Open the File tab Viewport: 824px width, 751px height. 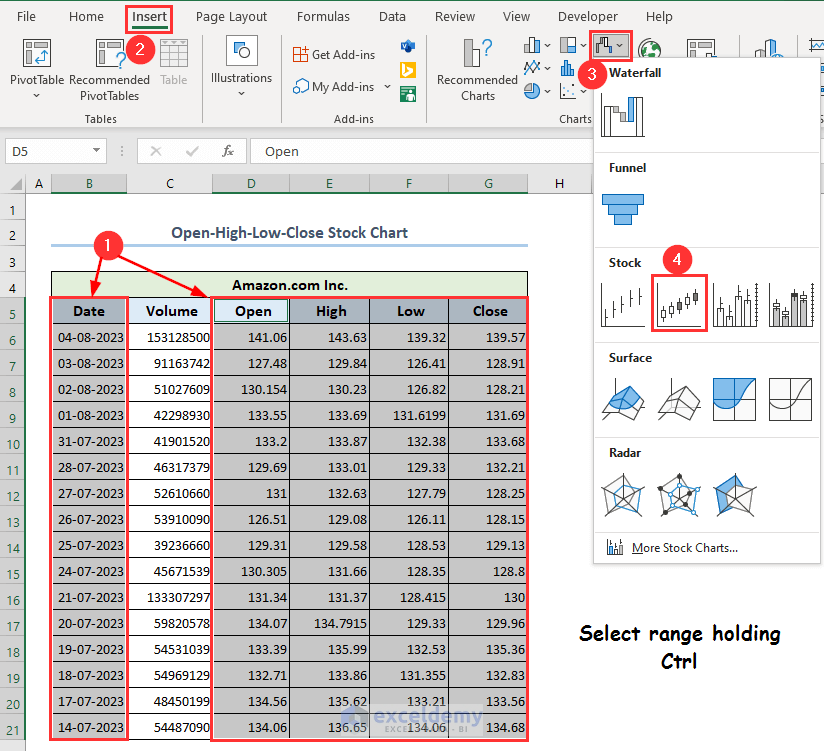(26, 17)
